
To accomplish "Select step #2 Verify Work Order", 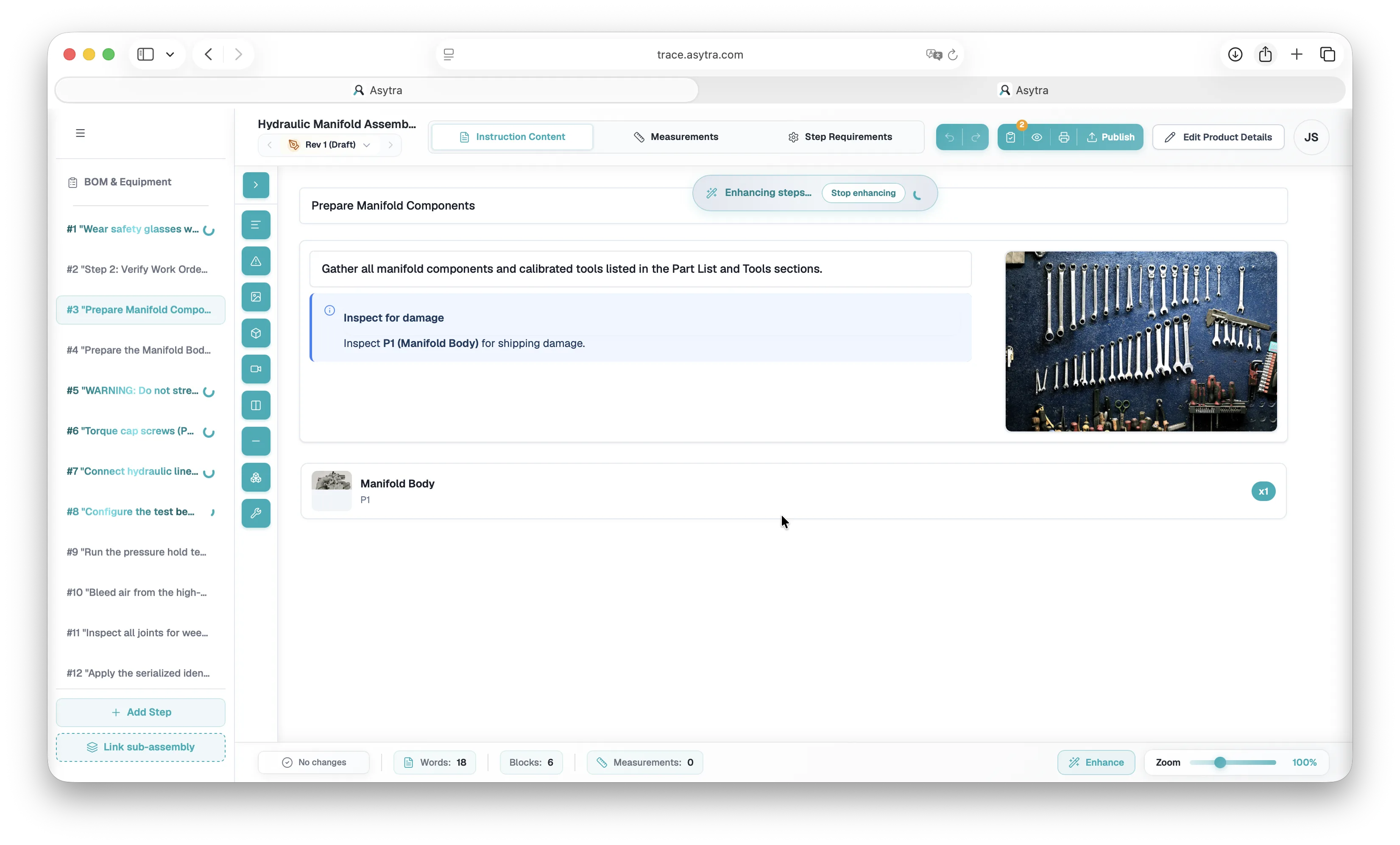I will click(x=140, y=269).
